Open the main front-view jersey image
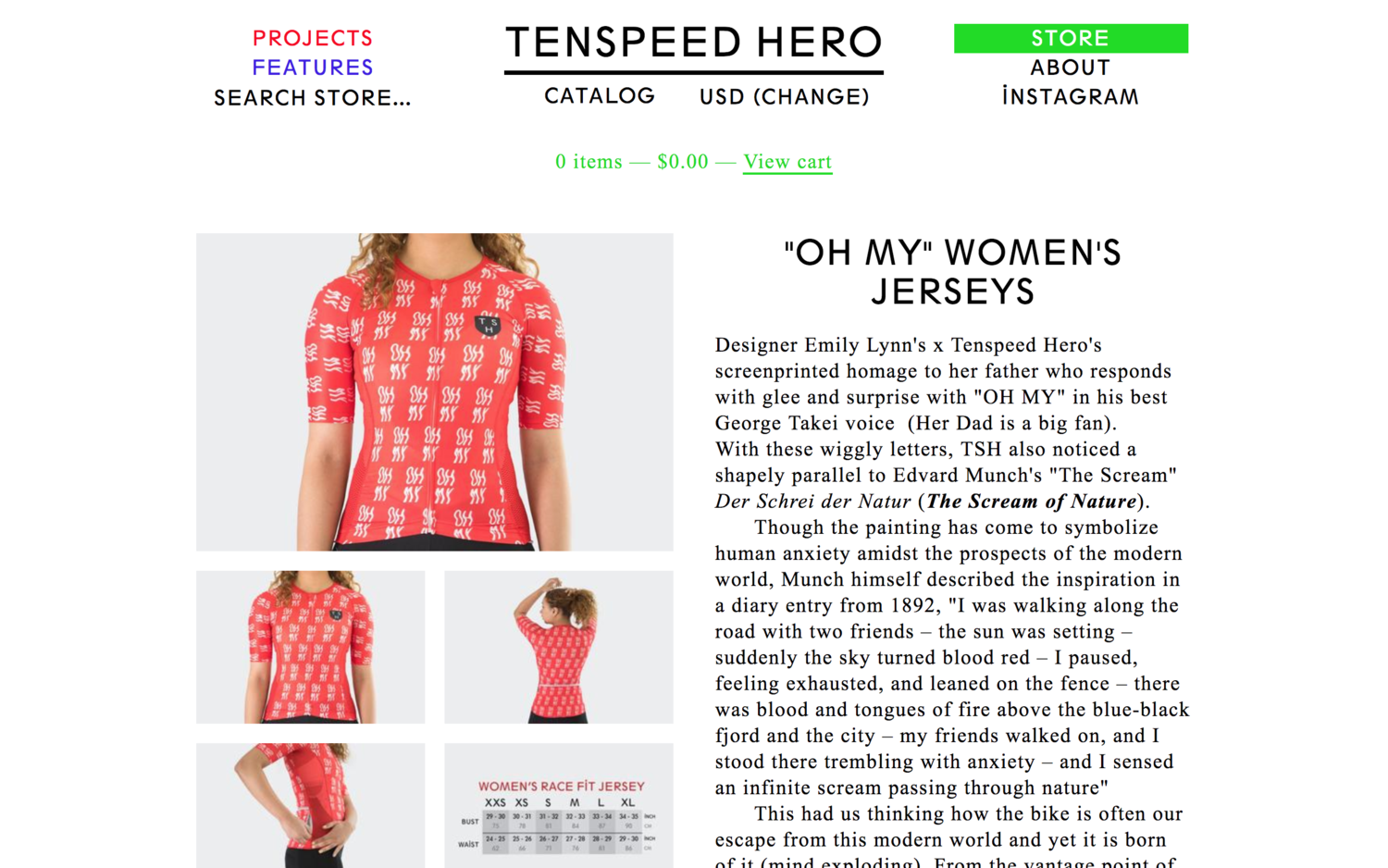 tap(435, 392)
